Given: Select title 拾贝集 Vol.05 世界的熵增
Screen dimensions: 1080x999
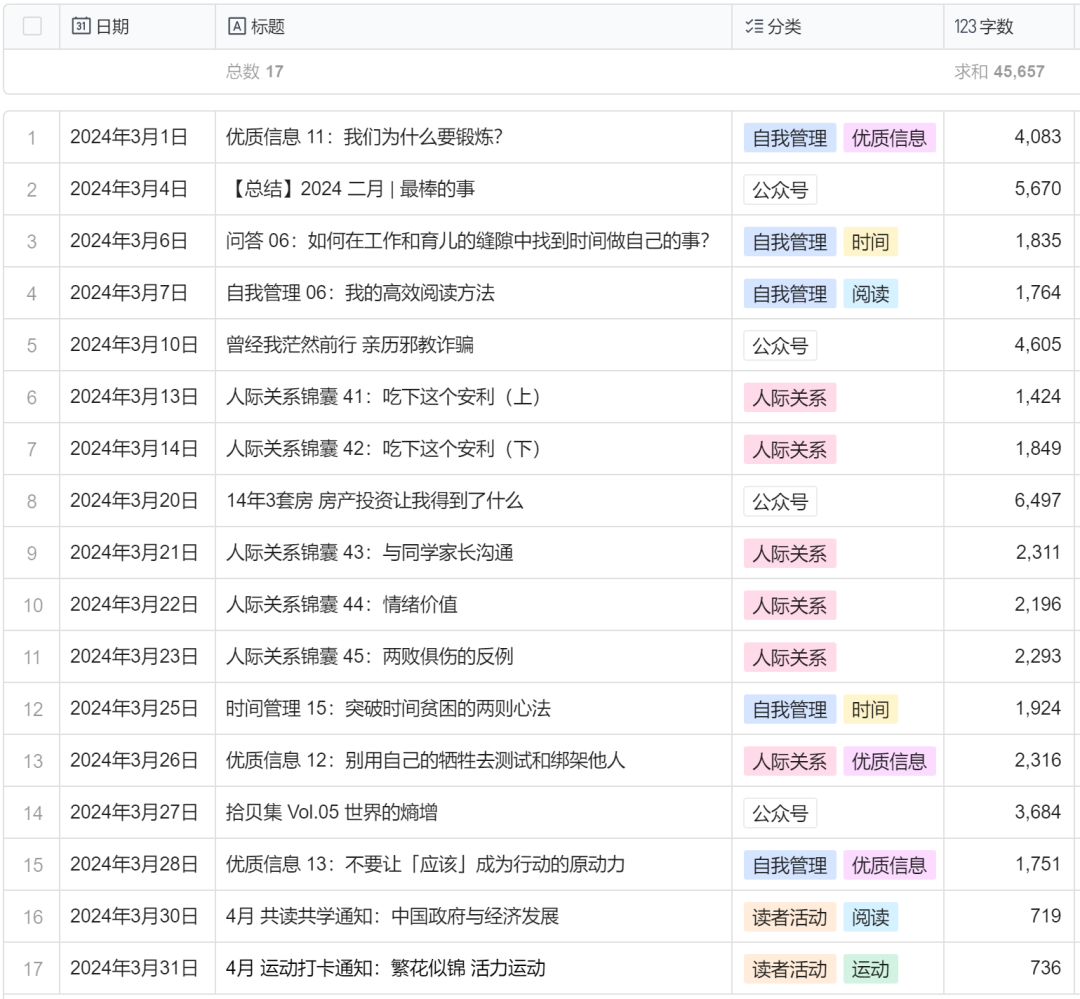Looking at the screenshot, I should pyautogui.click(x=332, y=812).
